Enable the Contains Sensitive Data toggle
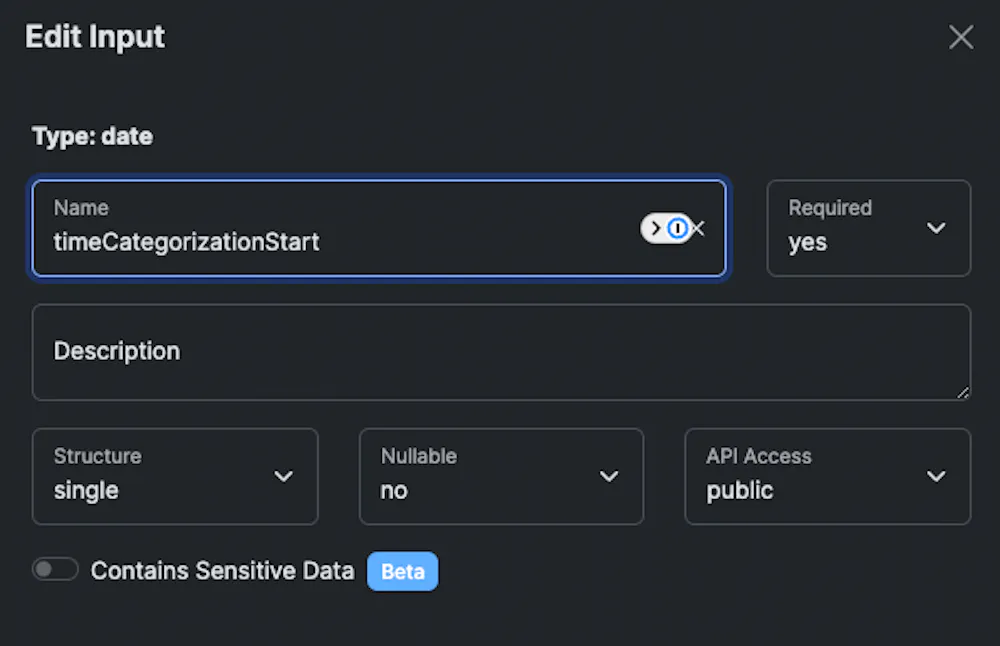Screen dimensions: 1000x646 click(x=55, y=569)
